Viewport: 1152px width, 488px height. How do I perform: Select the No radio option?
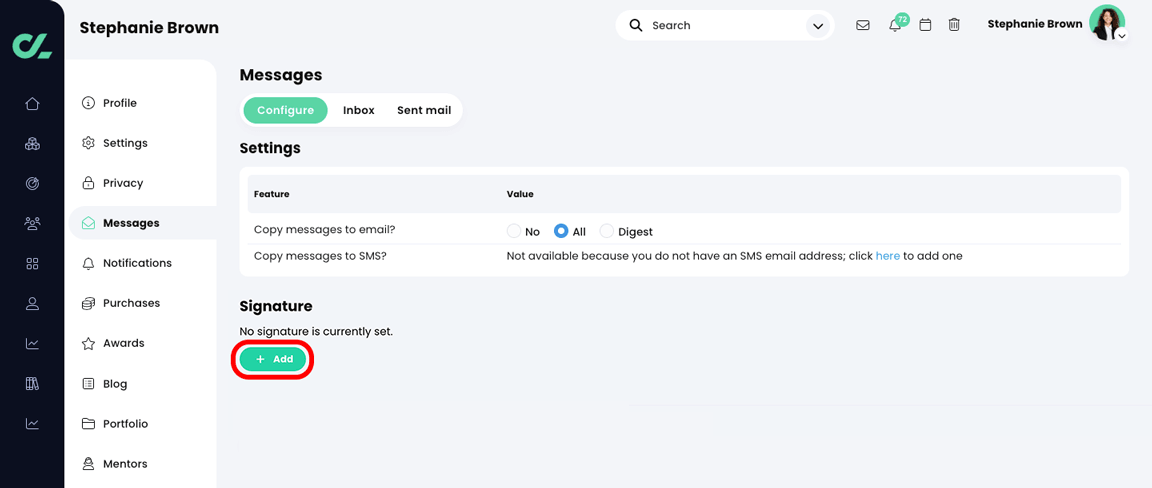[x=514, y=232]
